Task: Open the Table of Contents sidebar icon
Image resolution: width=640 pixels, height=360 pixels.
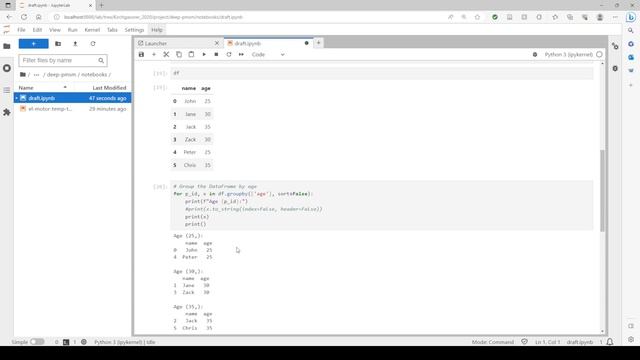Action: click(7, 90)
